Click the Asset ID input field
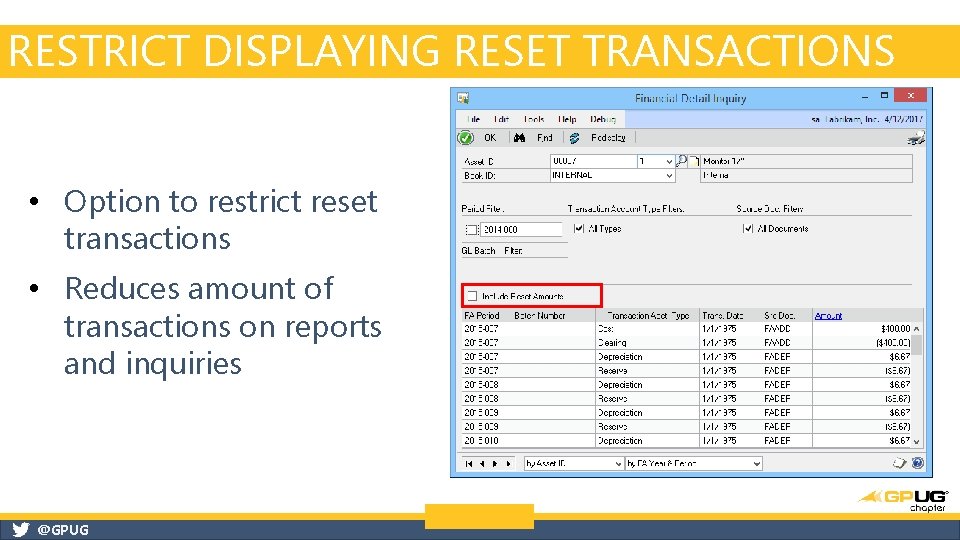The image size is (960, 540). click(x=593, y=161)
